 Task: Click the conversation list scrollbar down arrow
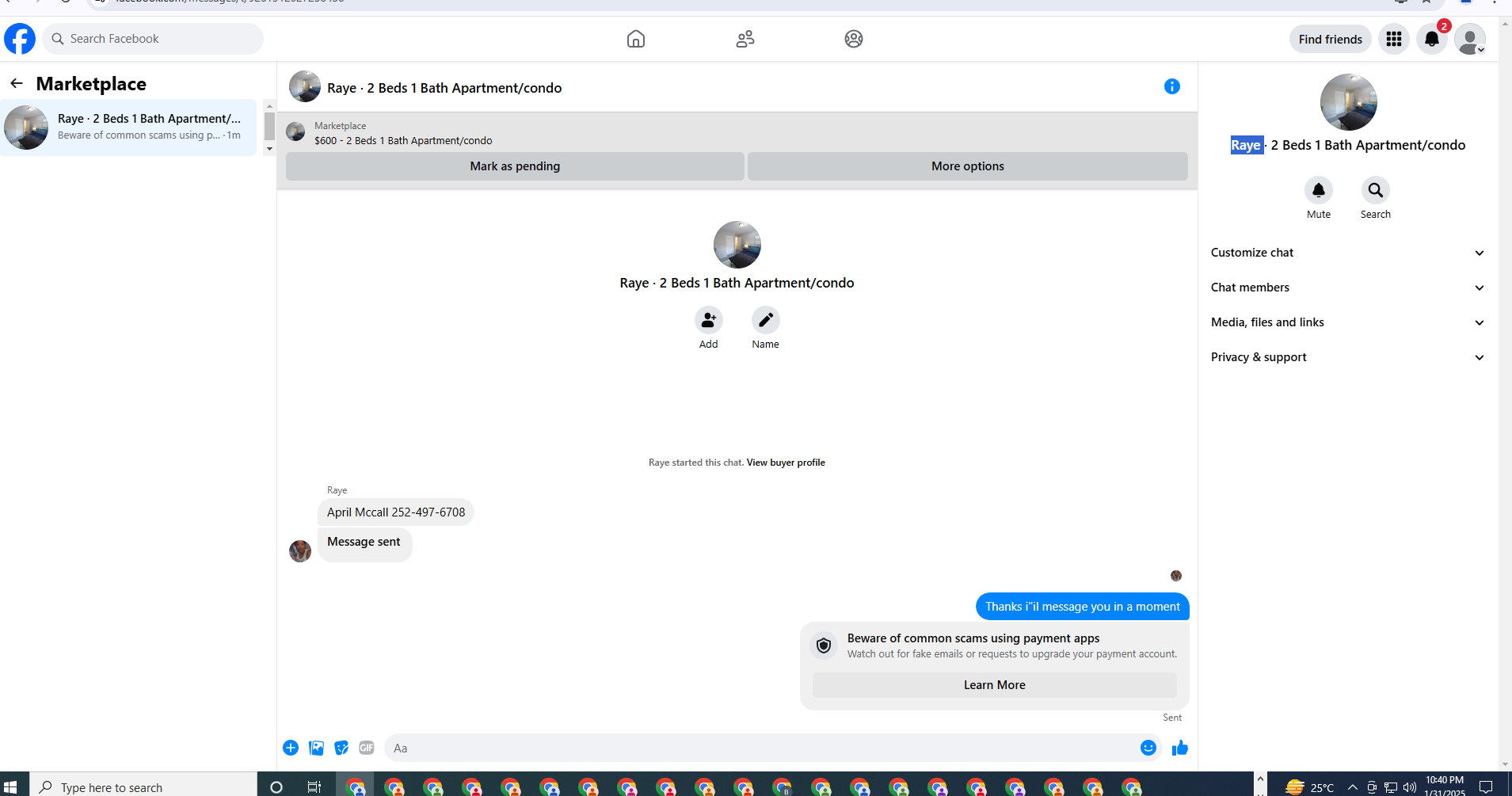pyautogui.click(x=269, y=149)
